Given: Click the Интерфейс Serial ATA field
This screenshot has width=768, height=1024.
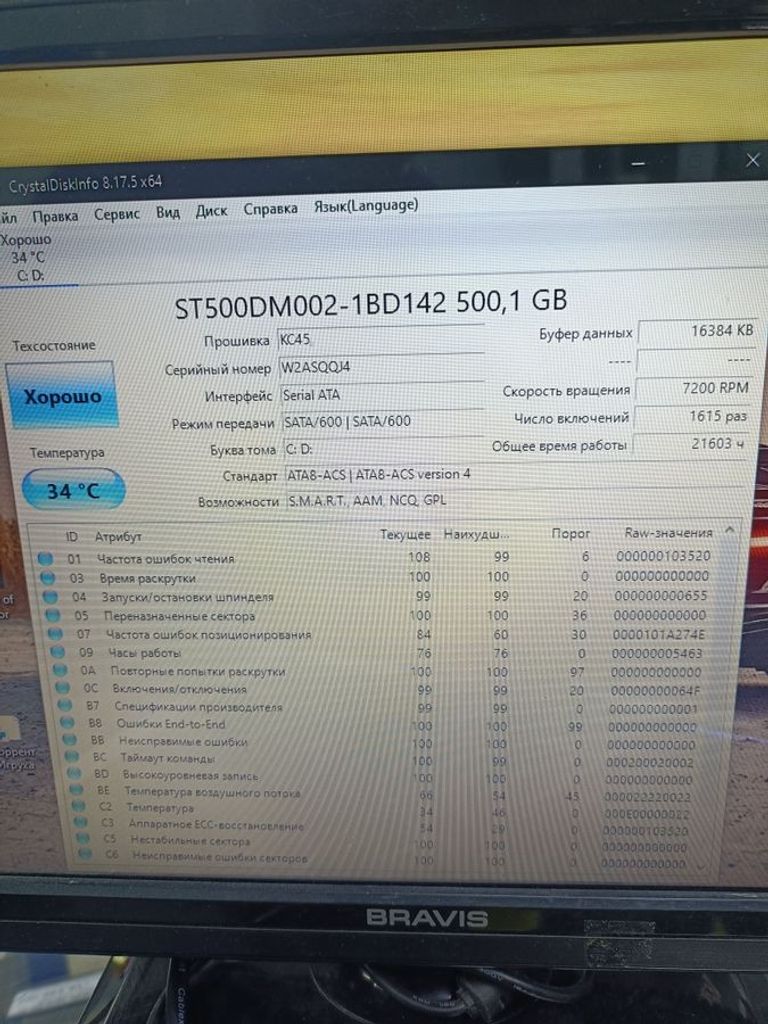Looking at the screenshot, I should click(x=382, y=395).
